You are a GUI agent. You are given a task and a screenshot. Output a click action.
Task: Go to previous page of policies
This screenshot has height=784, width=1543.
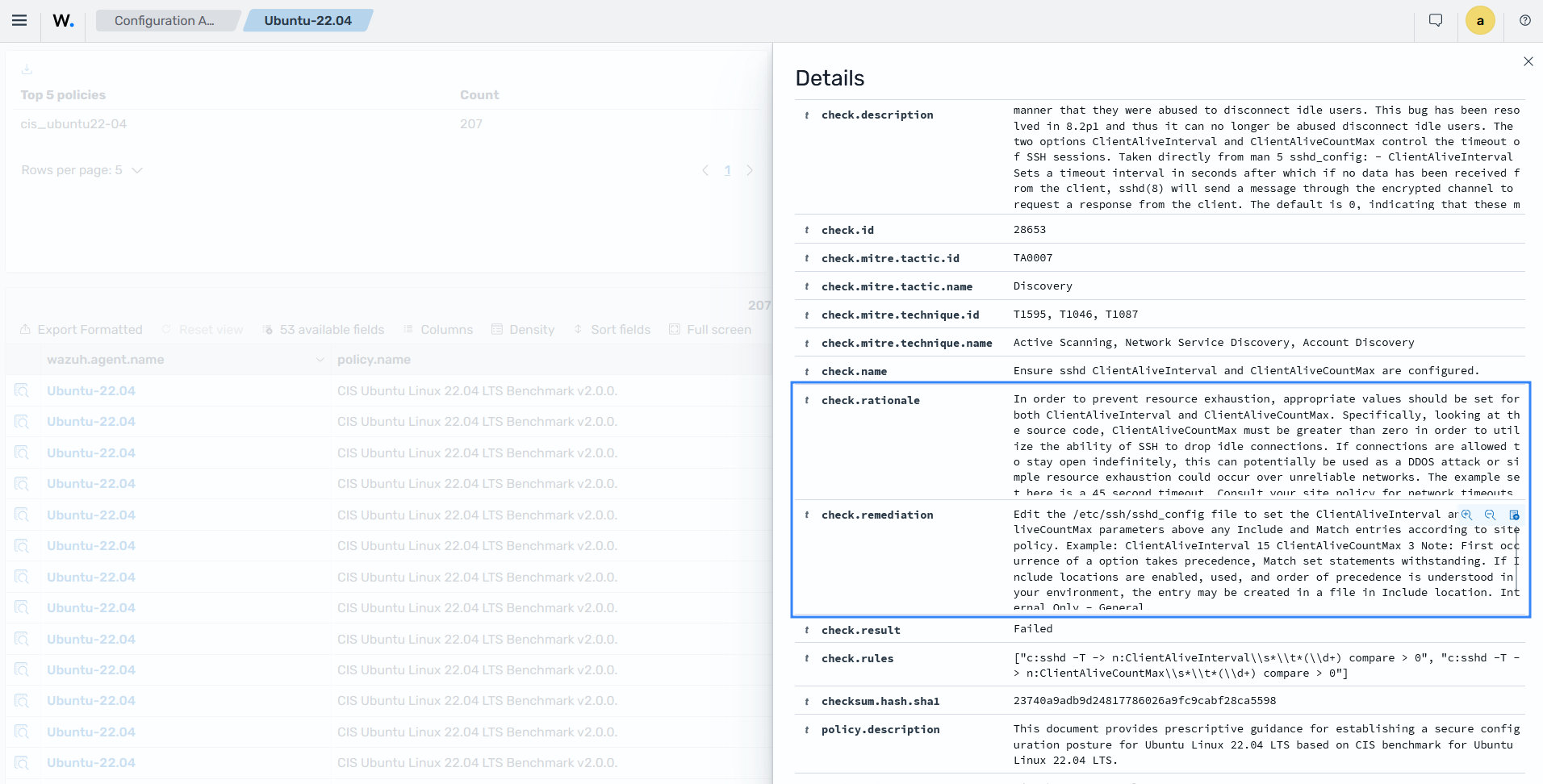click(705, 170)
